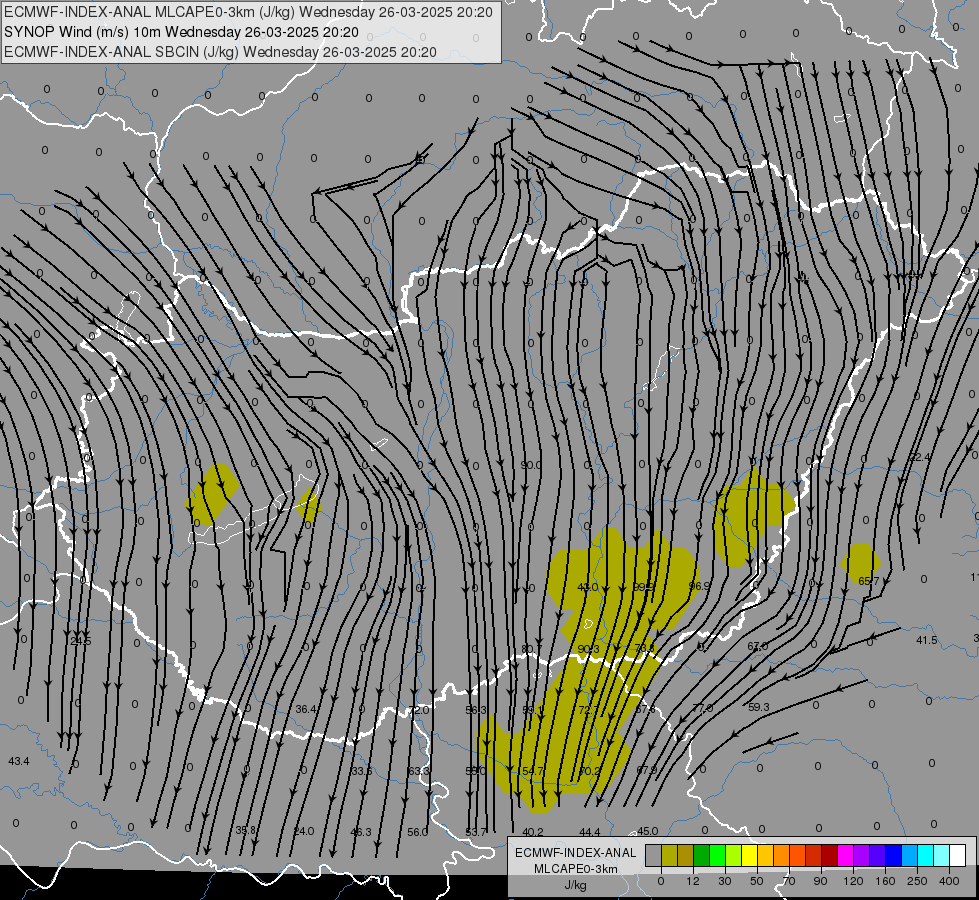Click the 35.8 map value
Screen dimensions: 979x900
pyautogui.click(x=246, y=830)
